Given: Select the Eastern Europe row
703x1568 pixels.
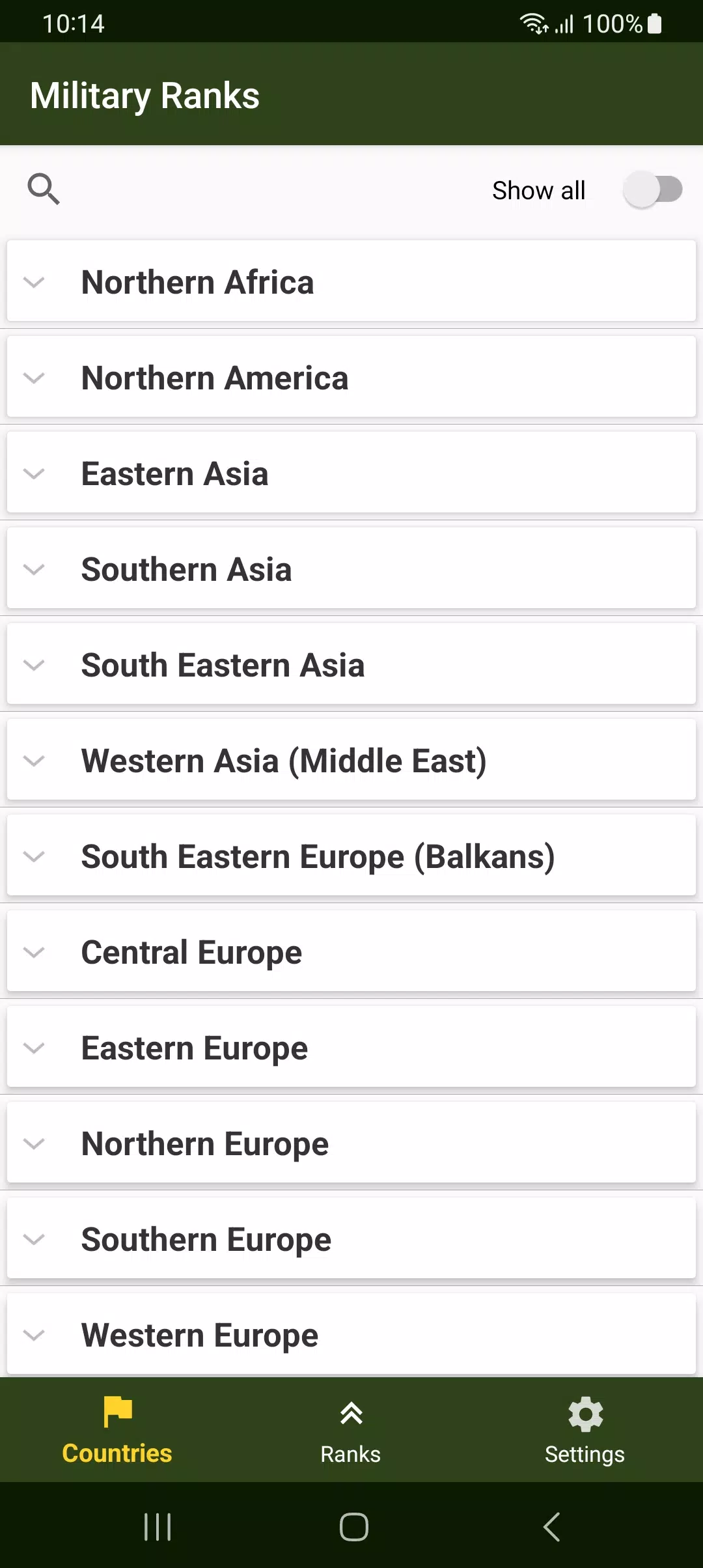Looking at the screenshot, I should coord(351,1047).
